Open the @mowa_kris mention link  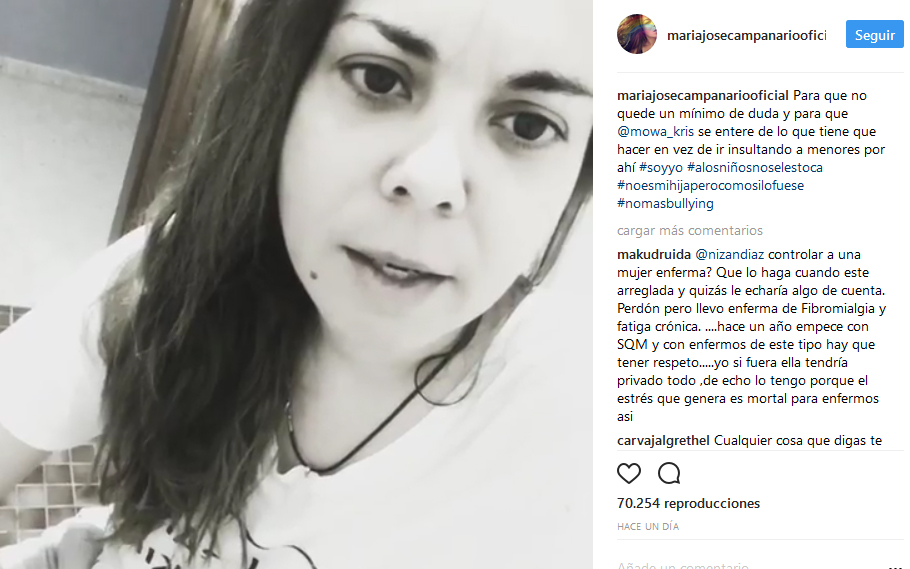tap(655, 132)
